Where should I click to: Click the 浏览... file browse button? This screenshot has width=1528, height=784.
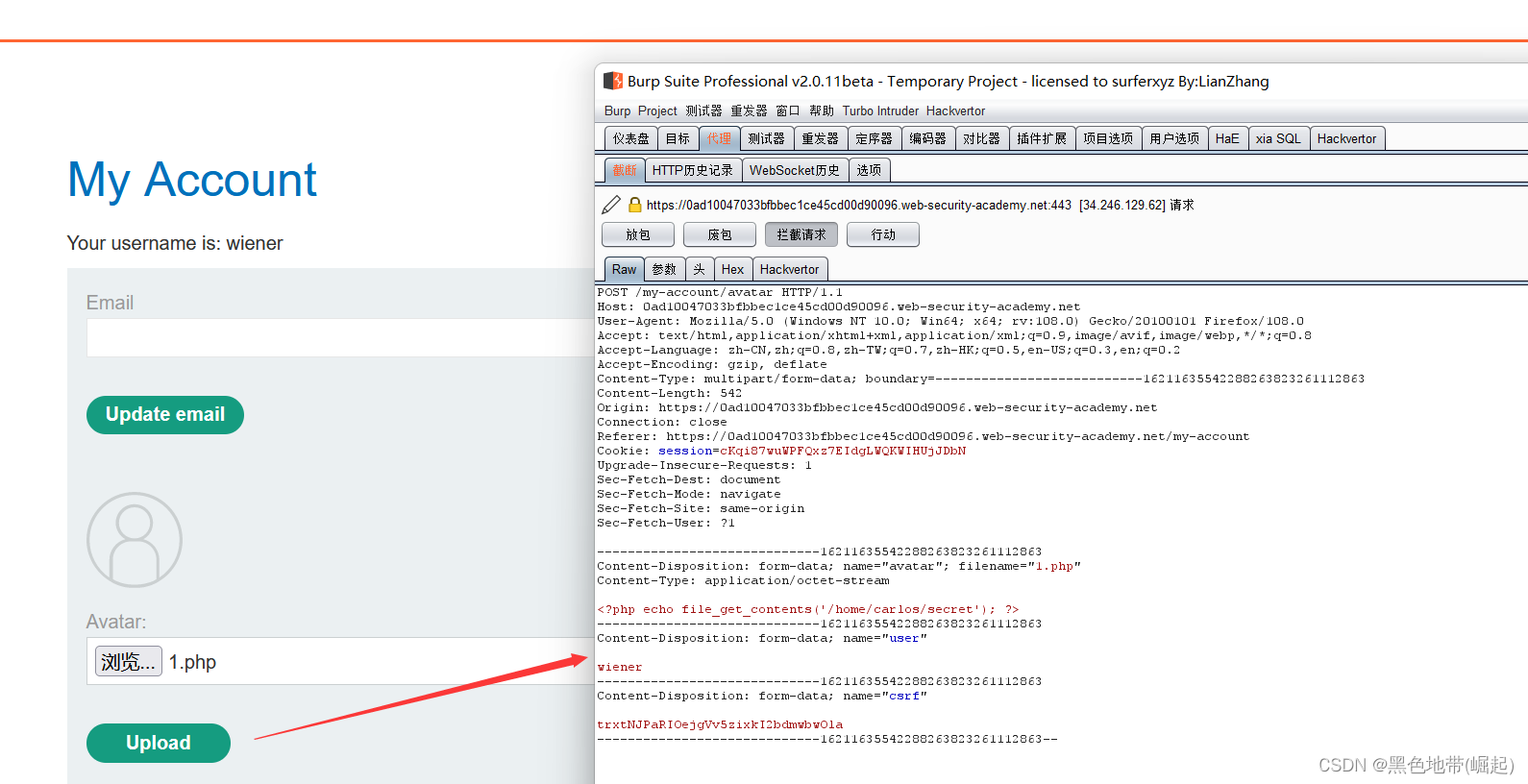(x=128, y=661)
